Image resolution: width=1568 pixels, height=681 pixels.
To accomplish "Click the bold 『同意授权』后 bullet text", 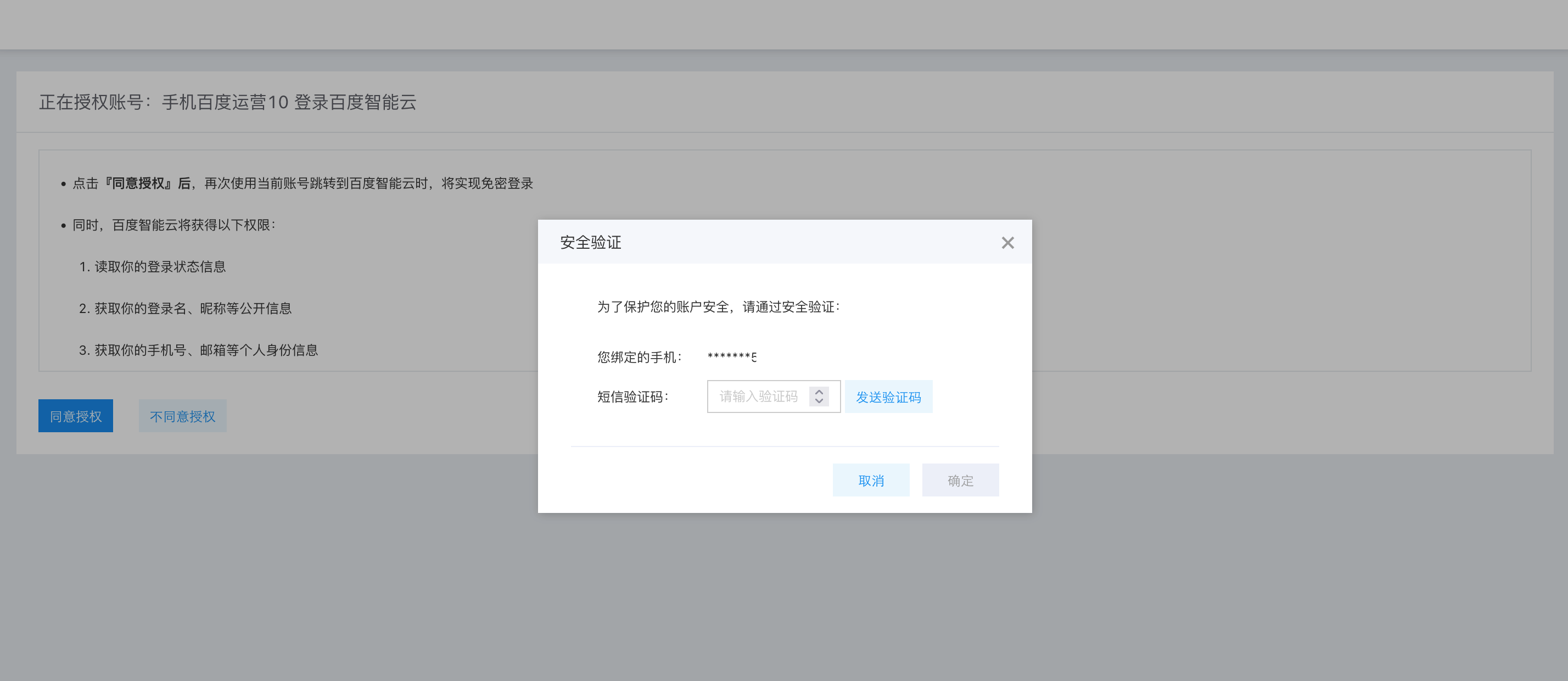I will [148, 183].
